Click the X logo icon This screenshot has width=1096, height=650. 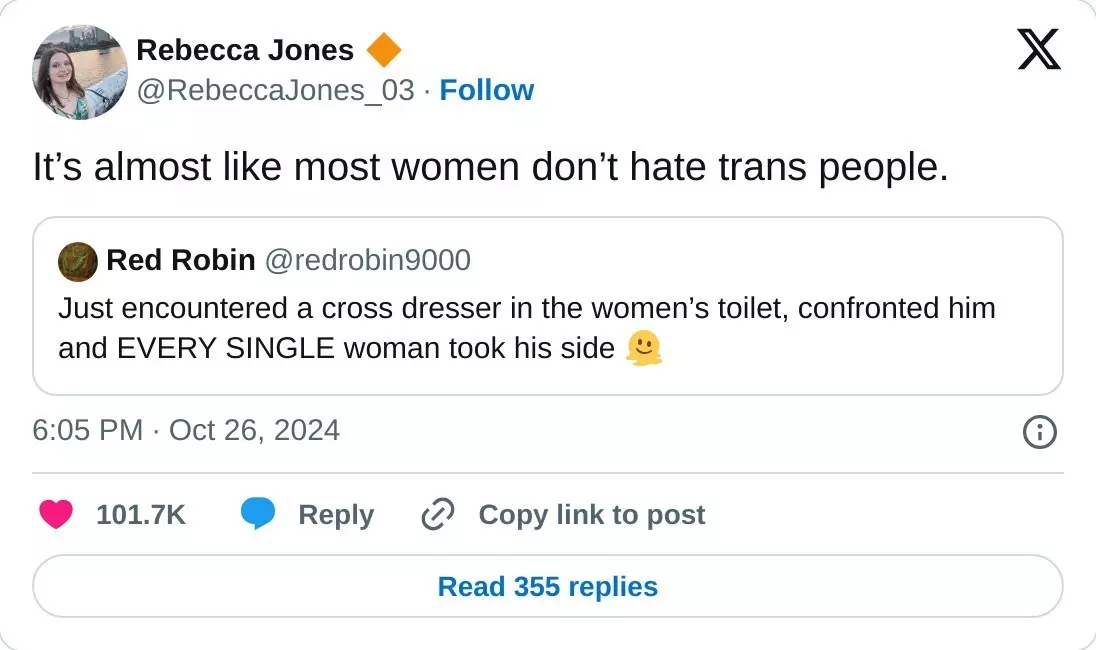coord(1039,48)
